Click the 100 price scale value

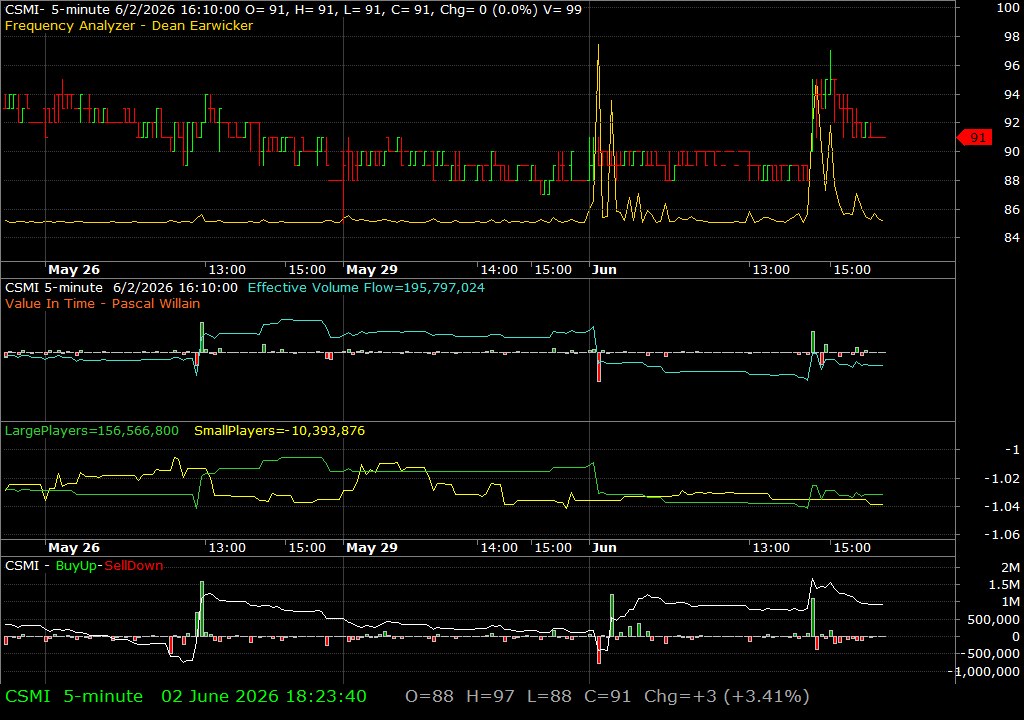click(x=1008, y=8)
